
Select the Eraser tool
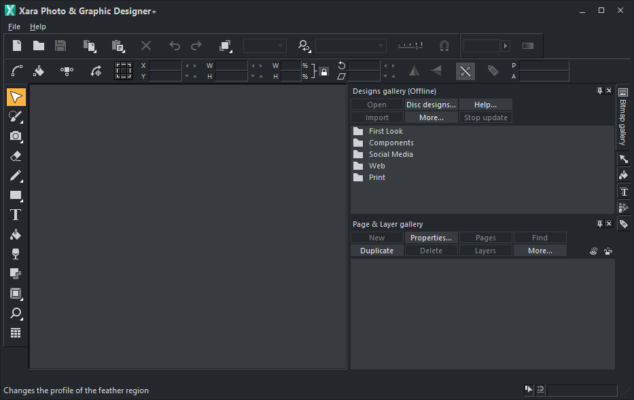pyautogui.click(x=16, y=156)
